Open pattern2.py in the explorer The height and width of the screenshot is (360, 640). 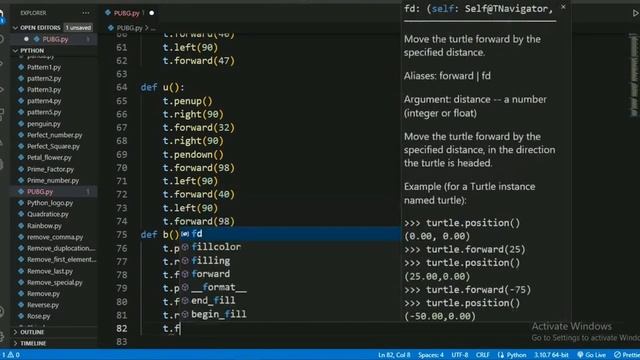coord(44,78)
